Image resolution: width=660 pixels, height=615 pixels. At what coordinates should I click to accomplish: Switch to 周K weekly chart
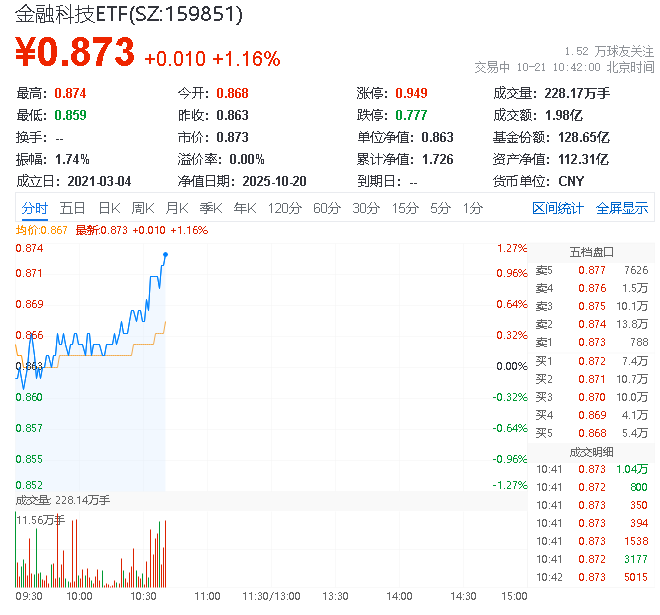143,208
